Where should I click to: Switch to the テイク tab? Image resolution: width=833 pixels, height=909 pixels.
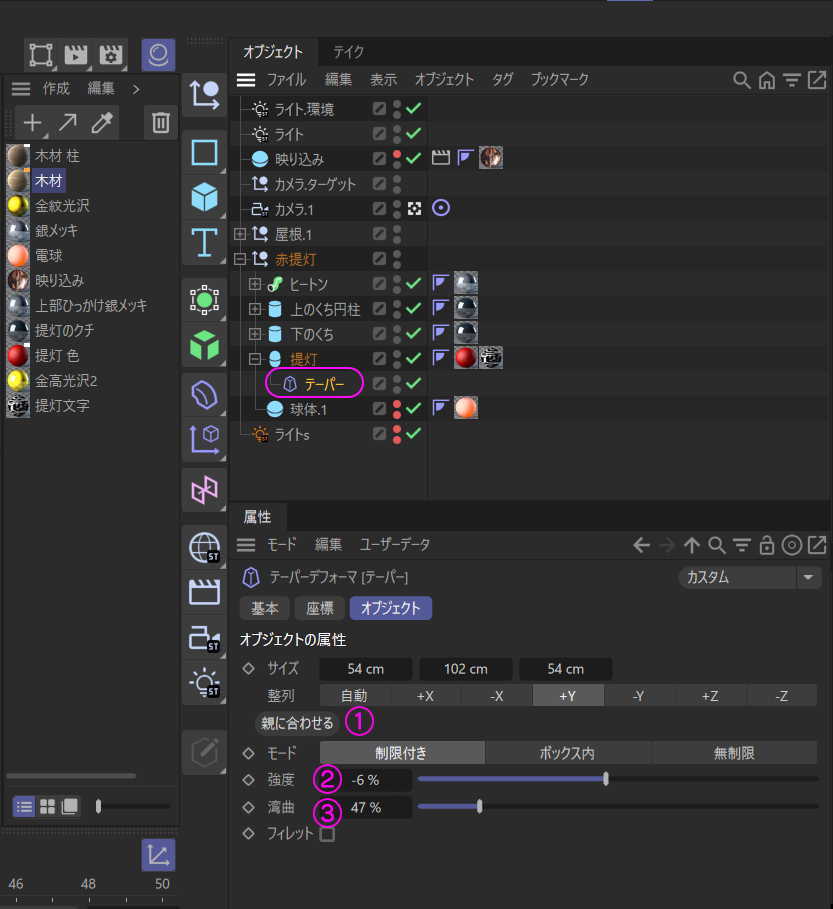[x=349, y=52]
